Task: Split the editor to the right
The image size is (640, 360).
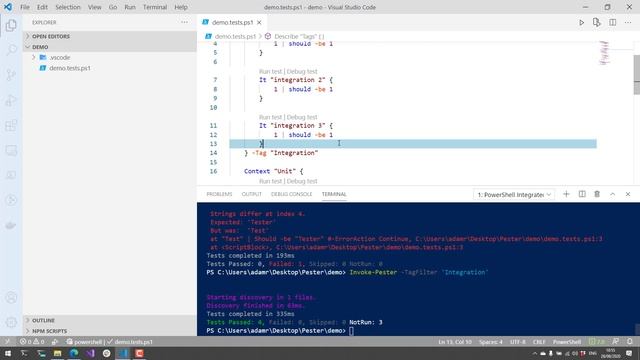Action: click(x=613, y=22)
